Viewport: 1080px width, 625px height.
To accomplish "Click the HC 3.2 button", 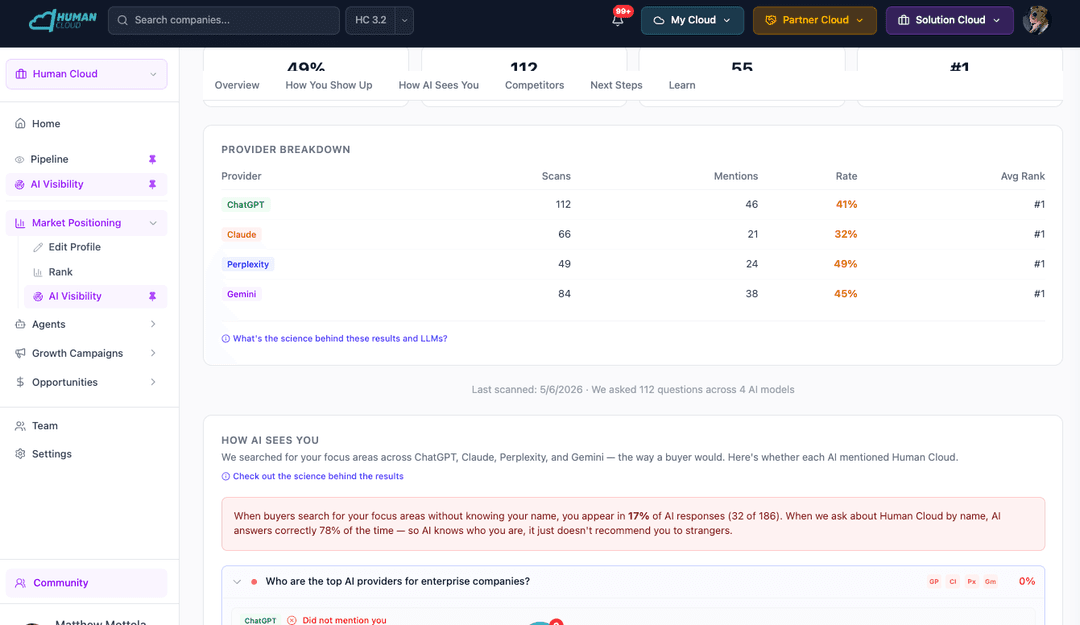I will [x=371, y=20].
